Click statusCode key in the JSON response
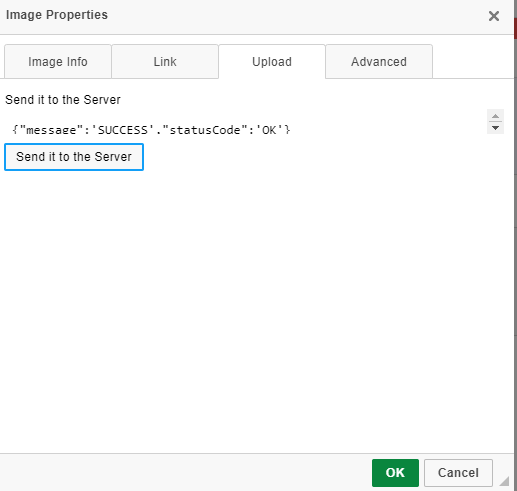The height and width of the screenshot is (491, 517). pyautogui.click(x=205, y=130)
